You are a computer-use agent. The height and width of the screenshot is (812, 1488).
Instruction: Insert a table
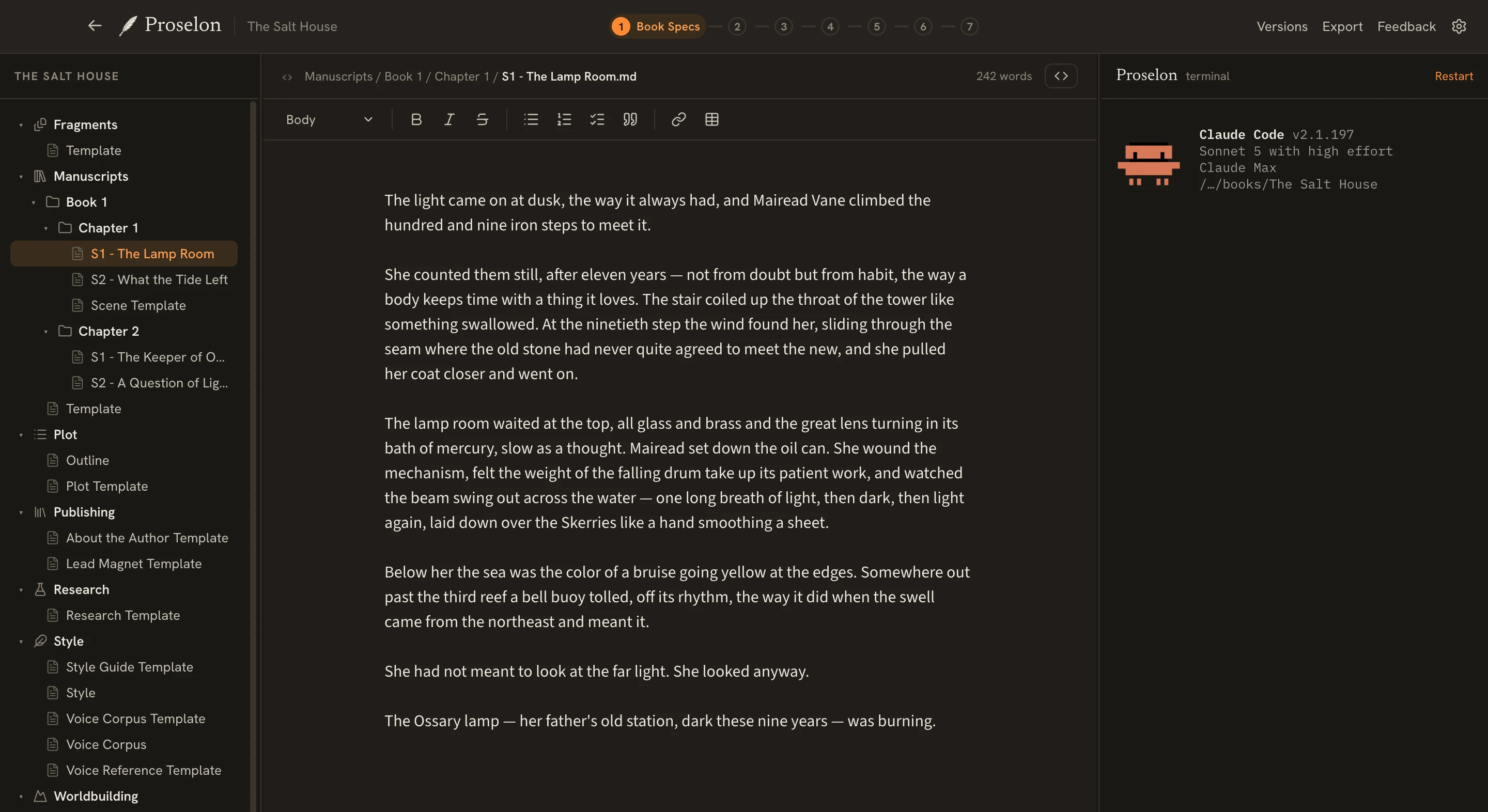[711, 119]
